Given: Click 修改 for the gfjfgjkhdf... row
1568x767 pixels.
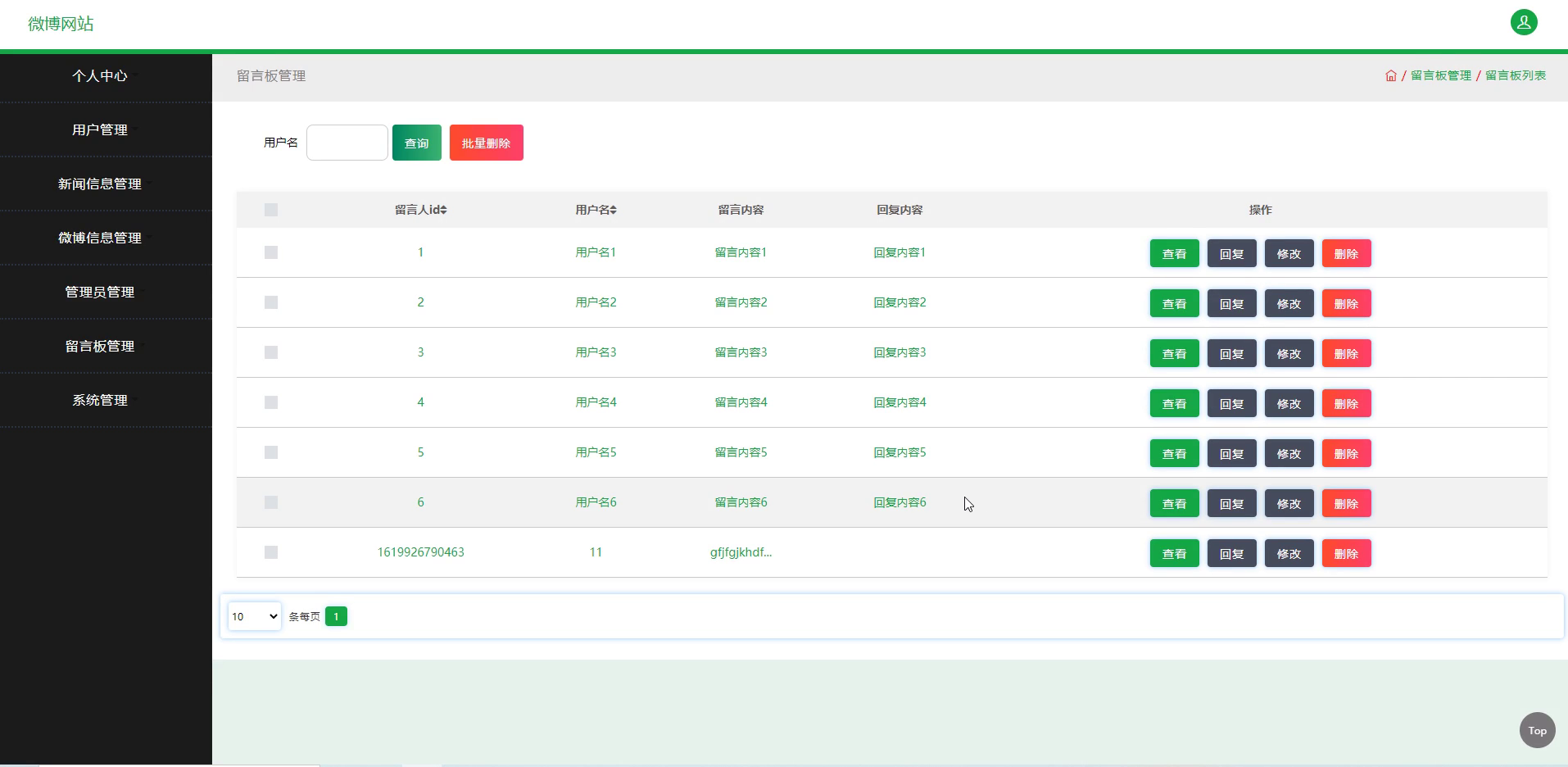Looking at the screenshot, I should pos(1289,553).
